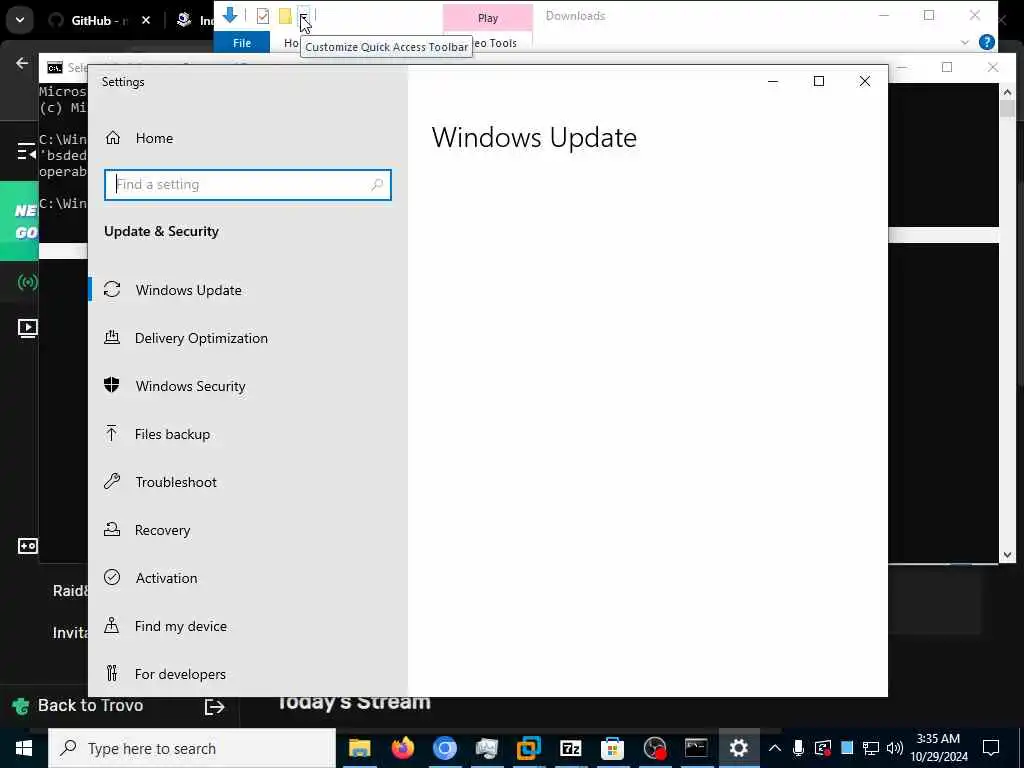
Task: Click Trovo live broadcast signal icon
Action: [27, 282]
